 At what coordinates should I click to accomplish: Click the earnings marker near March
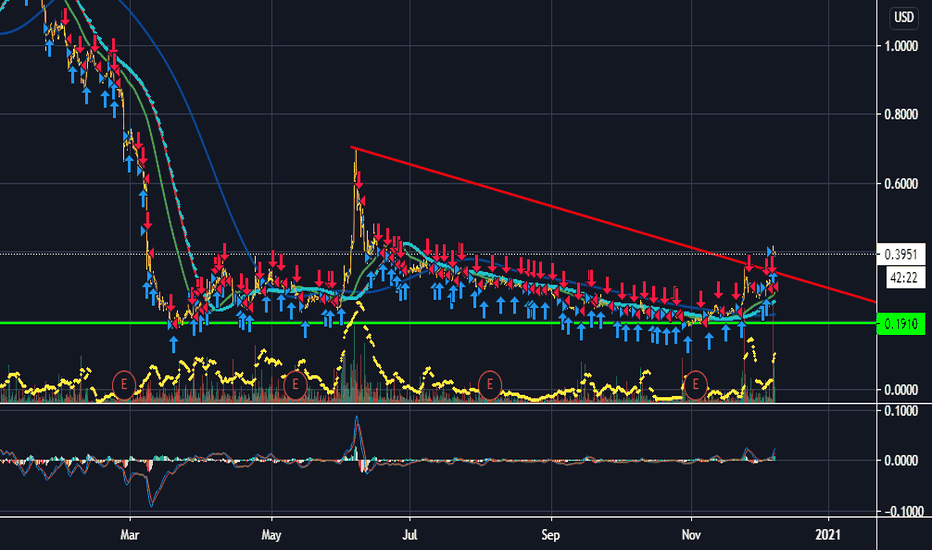[124, 385]
